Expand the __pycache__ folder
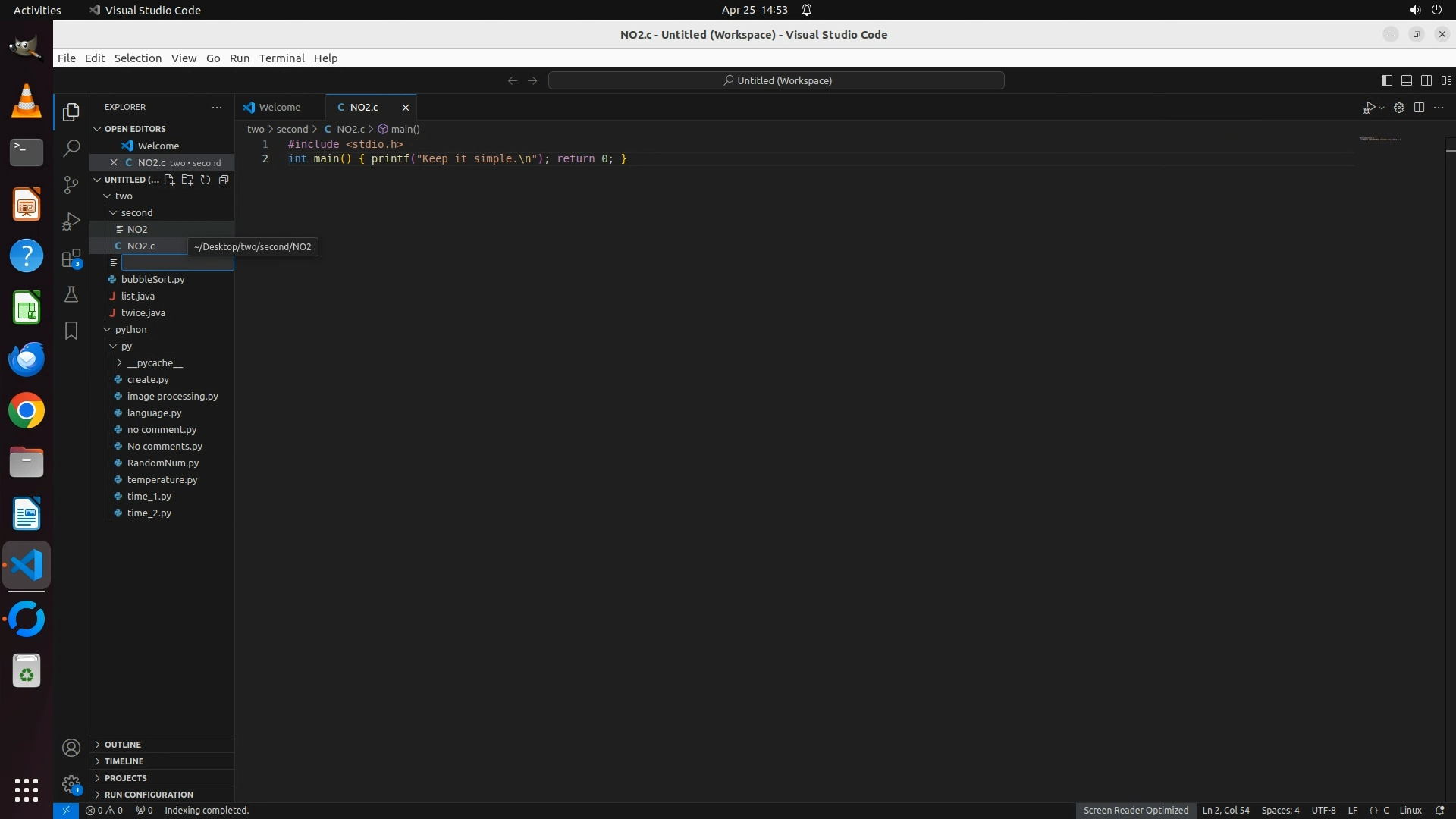The height and width of the screenshot is (819, 1456). 155,362
